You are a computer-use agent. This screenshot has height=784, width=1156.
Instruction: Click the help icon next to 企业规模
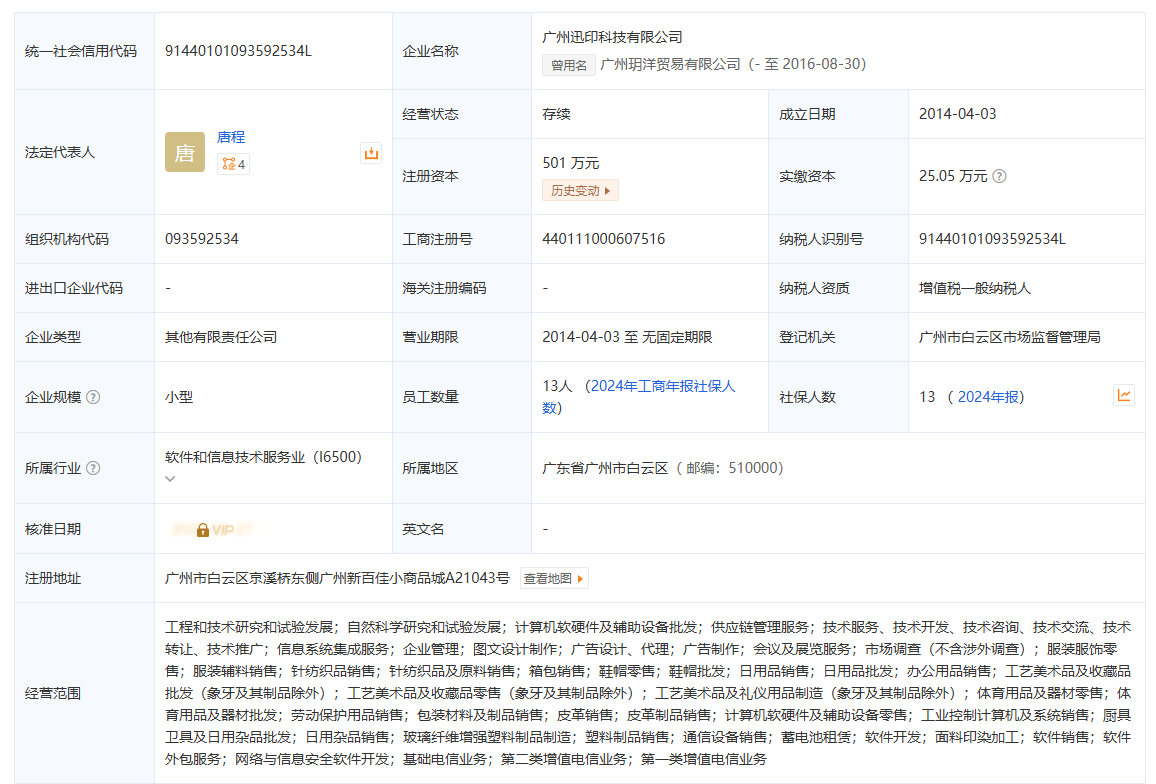click(93, 397)
